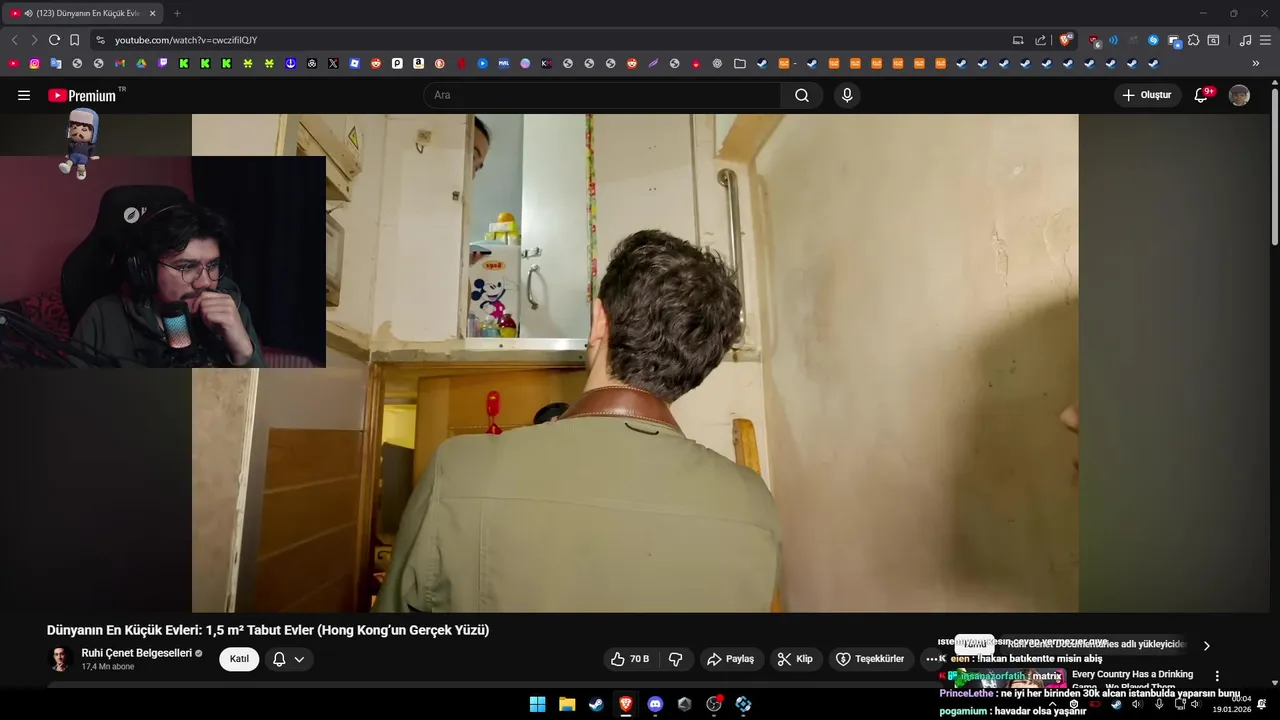Image resolution: width=1280 pixels, height=720 pixels.
Task: Open the Brave main hamburger menu
Action: pyautogui.click(x=1266, y=40)
